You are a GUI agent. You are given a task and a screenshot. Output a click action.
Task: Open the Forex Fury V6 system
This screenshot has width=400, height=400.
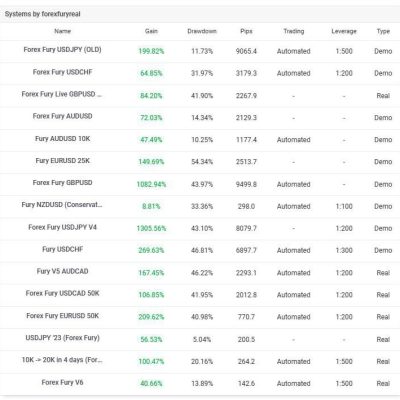(x=62, y=382)
